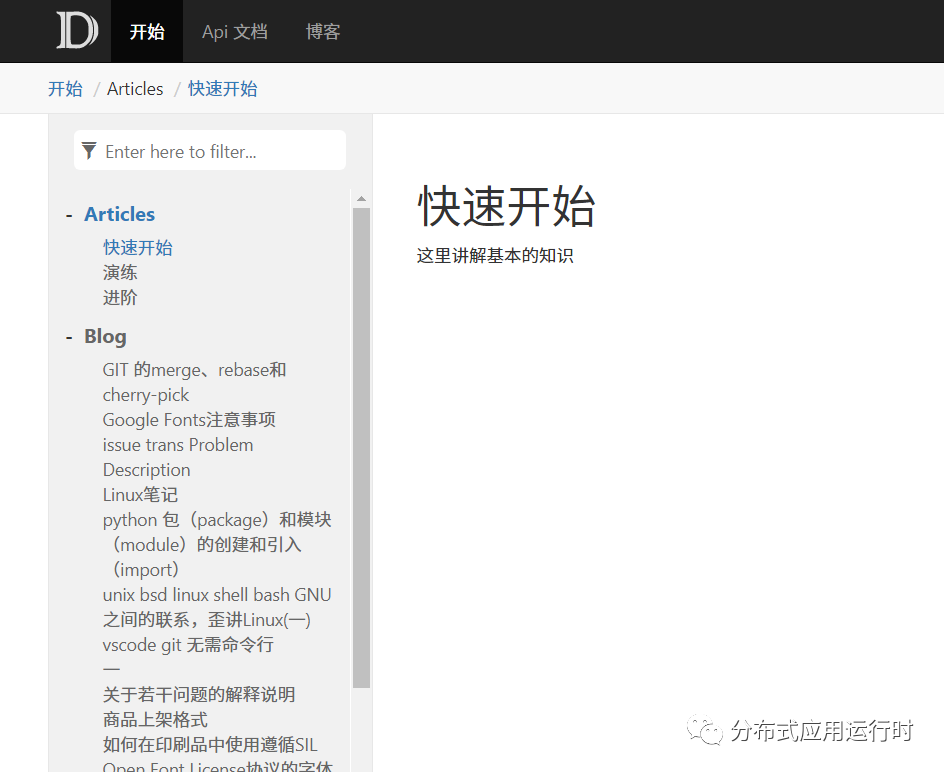944x772 pixels.
Task: Open the Api 文档 section from top navigation
Action: click(234, 31)
